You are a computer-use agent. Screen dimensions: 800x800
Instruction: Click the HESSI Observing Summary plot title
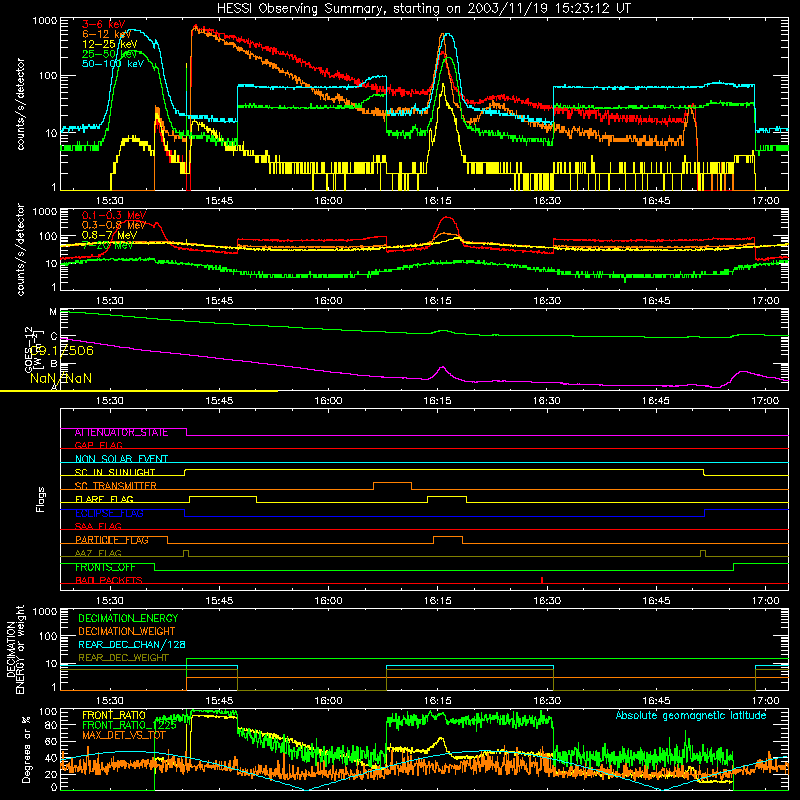[x=424, y=9]
